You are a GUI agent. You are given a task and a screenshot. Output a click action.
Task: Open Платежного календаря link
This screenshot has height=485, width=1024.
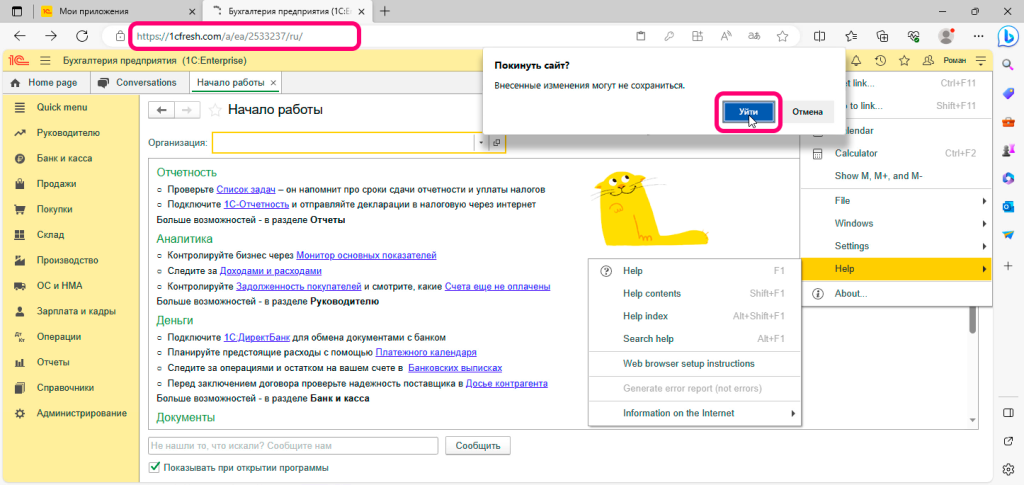pos(426,352)
